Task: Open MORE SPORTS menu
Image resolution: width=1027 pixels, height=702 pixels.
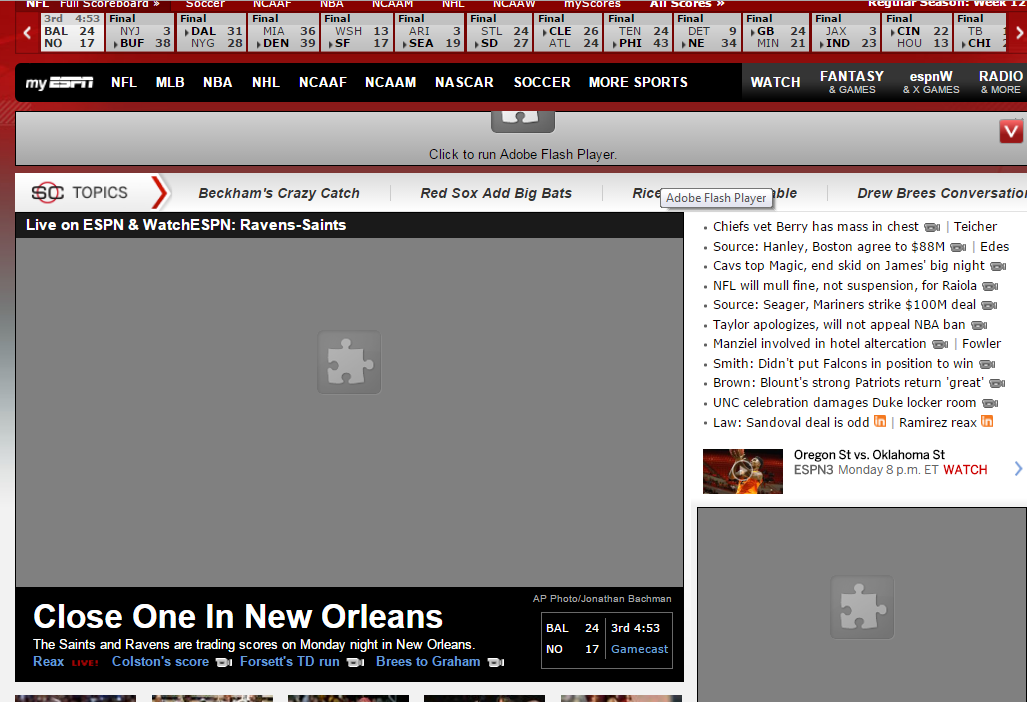Action: click(x=638, y=83)
